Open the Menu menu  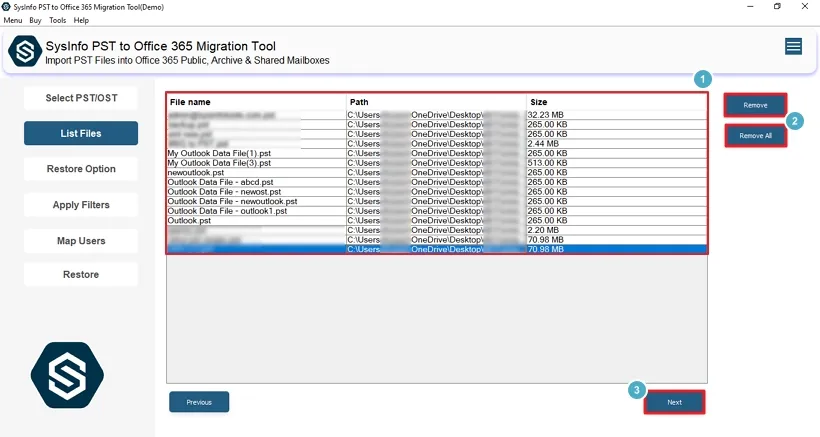pos(13,20)
